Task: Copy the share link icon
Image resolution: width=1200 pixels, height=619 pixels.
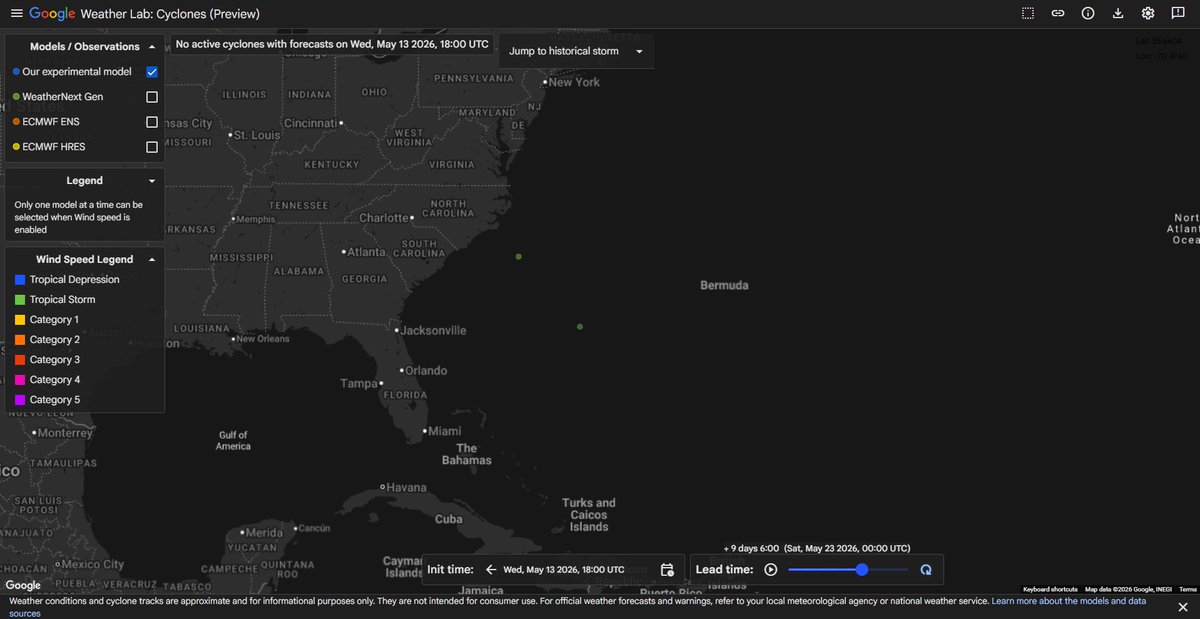Action: (1058, 14)
